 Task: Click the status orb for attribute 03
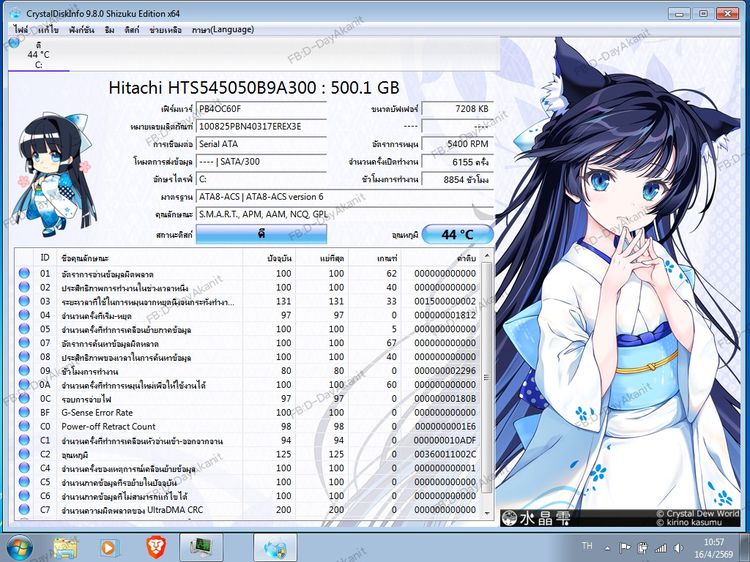24,301
